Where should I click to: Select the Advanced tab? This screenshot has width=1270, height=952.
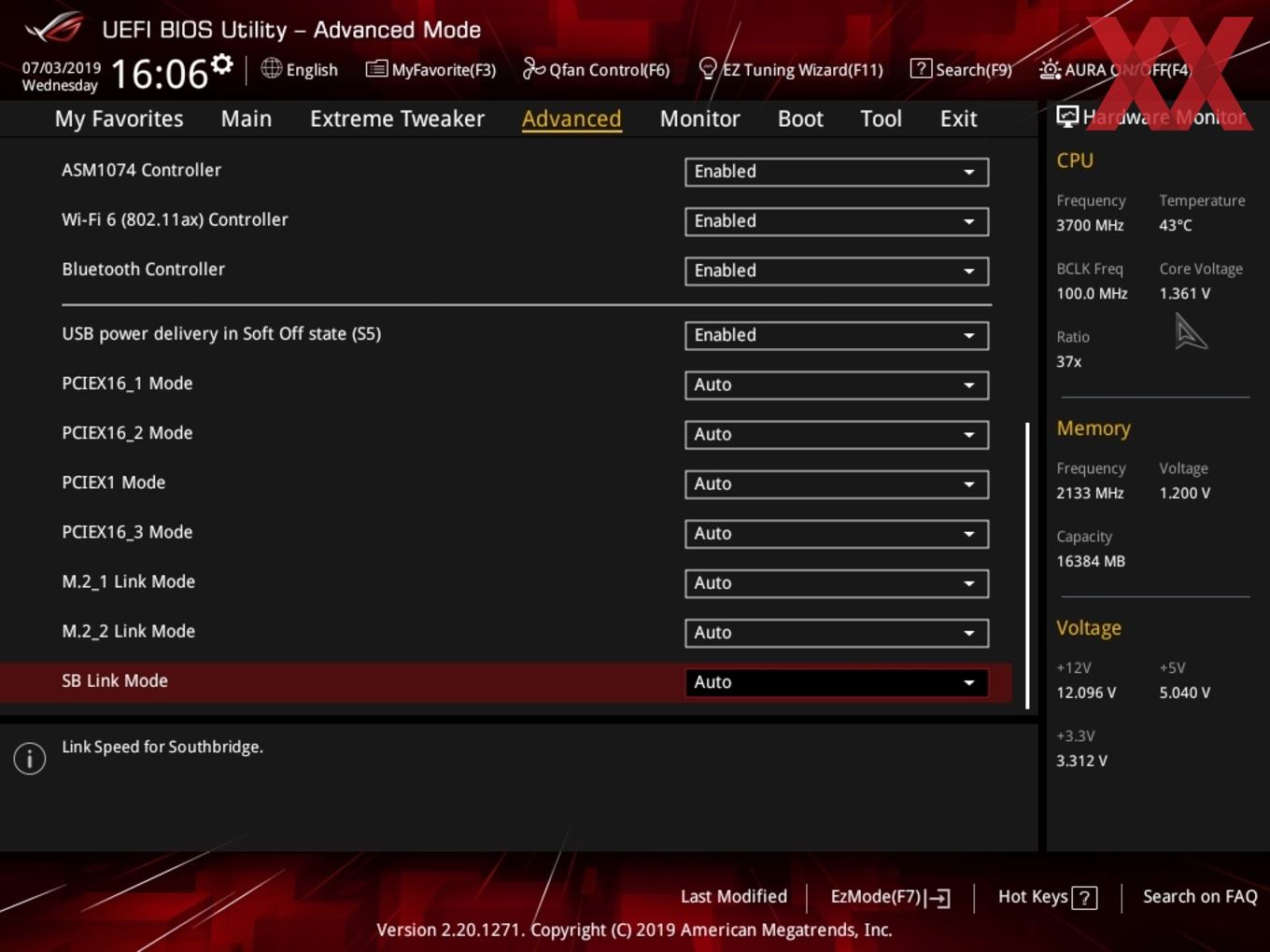[x=571, y=119]
